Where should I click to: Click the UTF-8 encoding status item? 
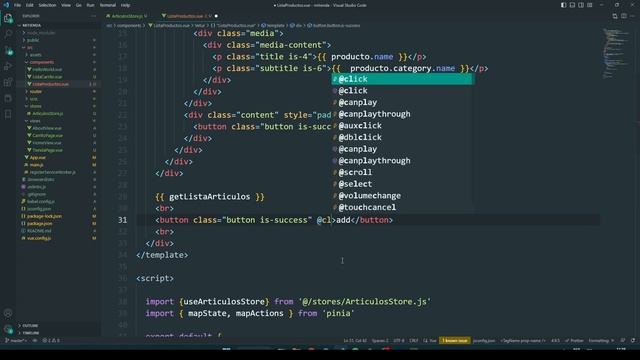[399, 340]
